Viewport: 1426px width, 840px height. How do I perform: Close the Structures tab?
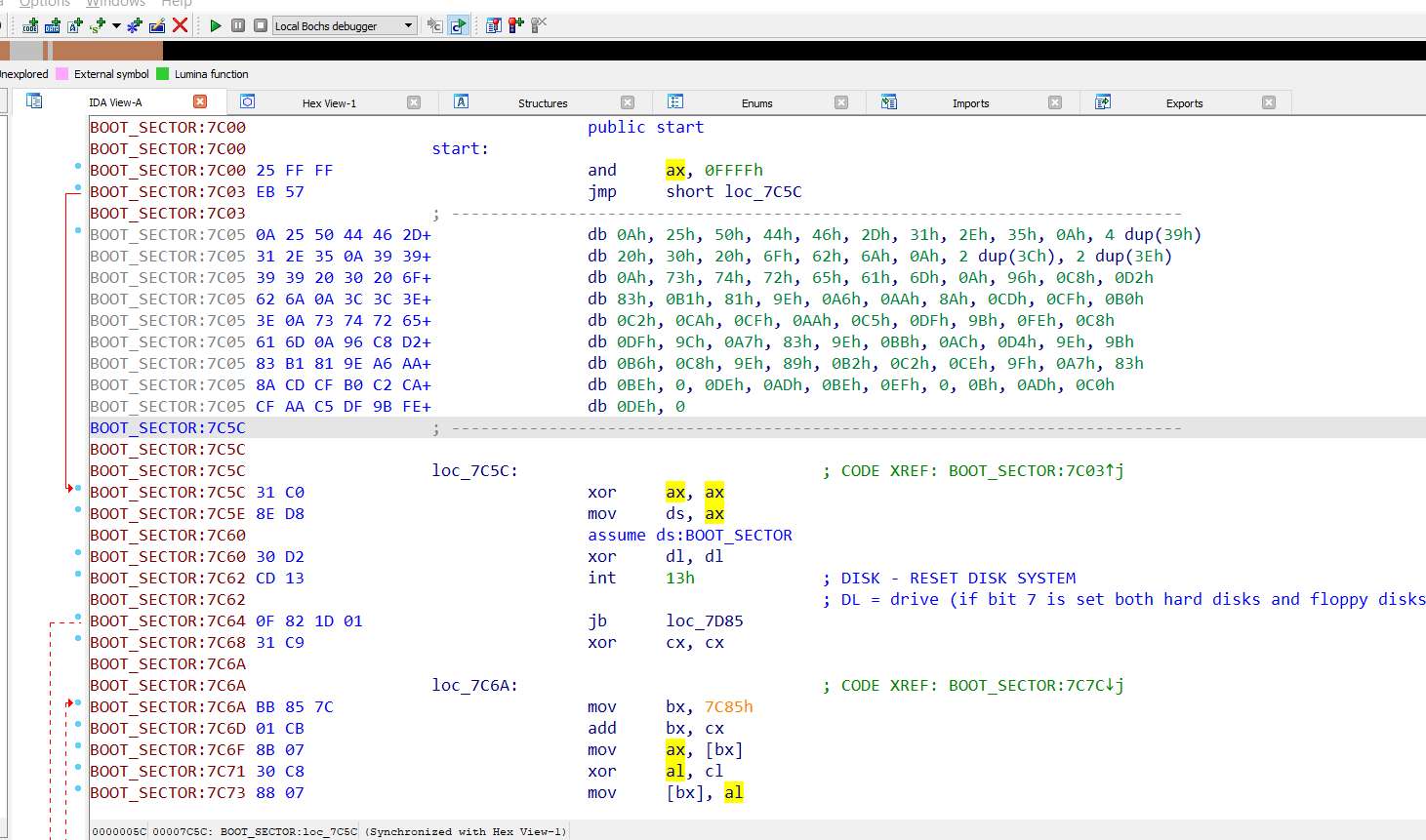628,102
